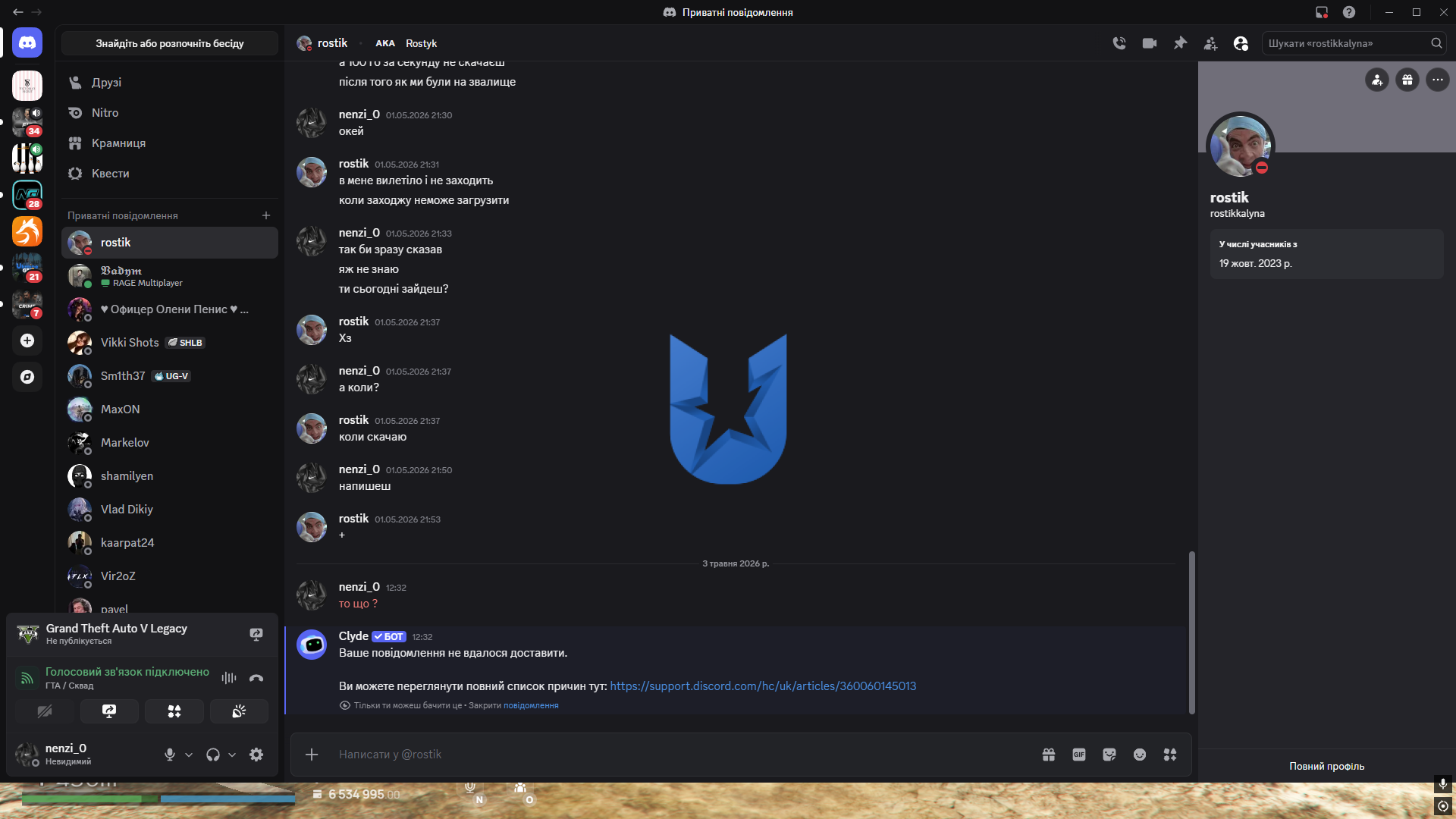Click the message input for @rostik
Image resolution: width=1456 pixels, height=819 pixels.
pos(682,755)
